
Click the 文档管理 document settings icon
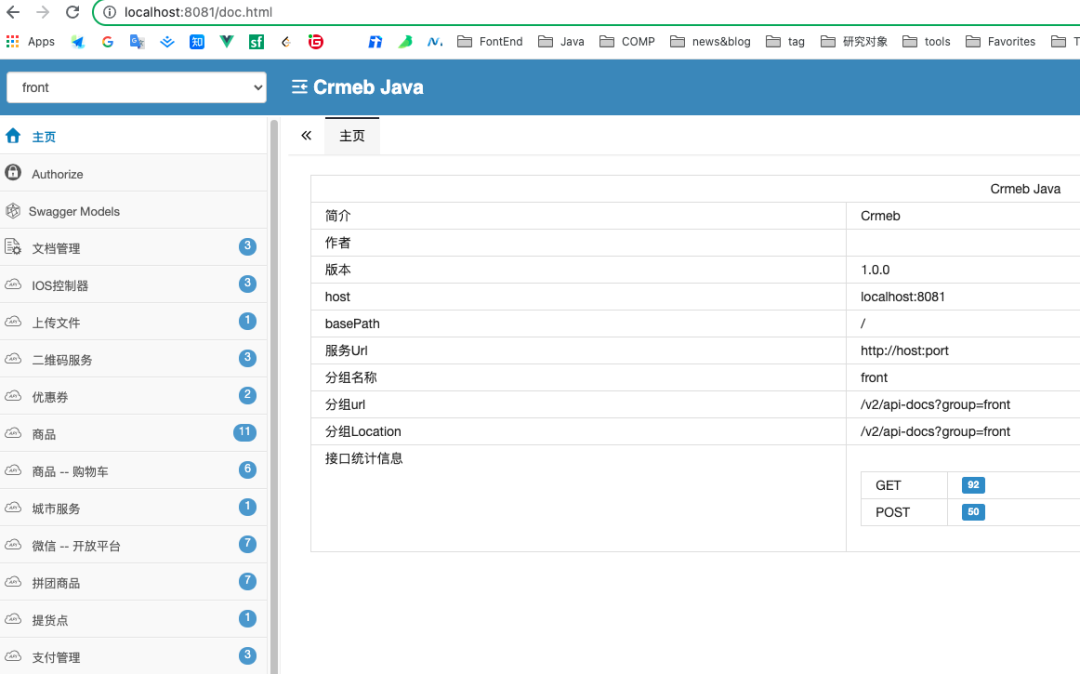click(x=13, y=247)
